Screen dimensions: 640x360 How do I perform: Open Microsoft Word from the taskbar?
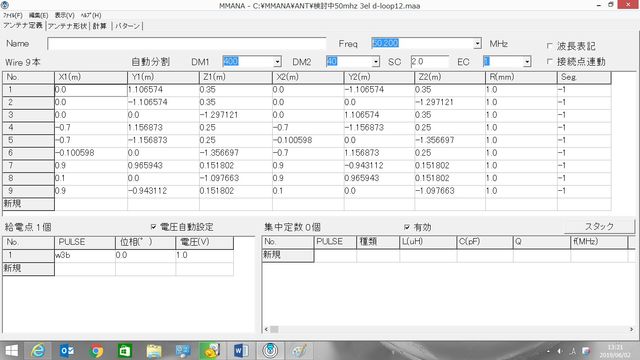click(x=241, y=351)
